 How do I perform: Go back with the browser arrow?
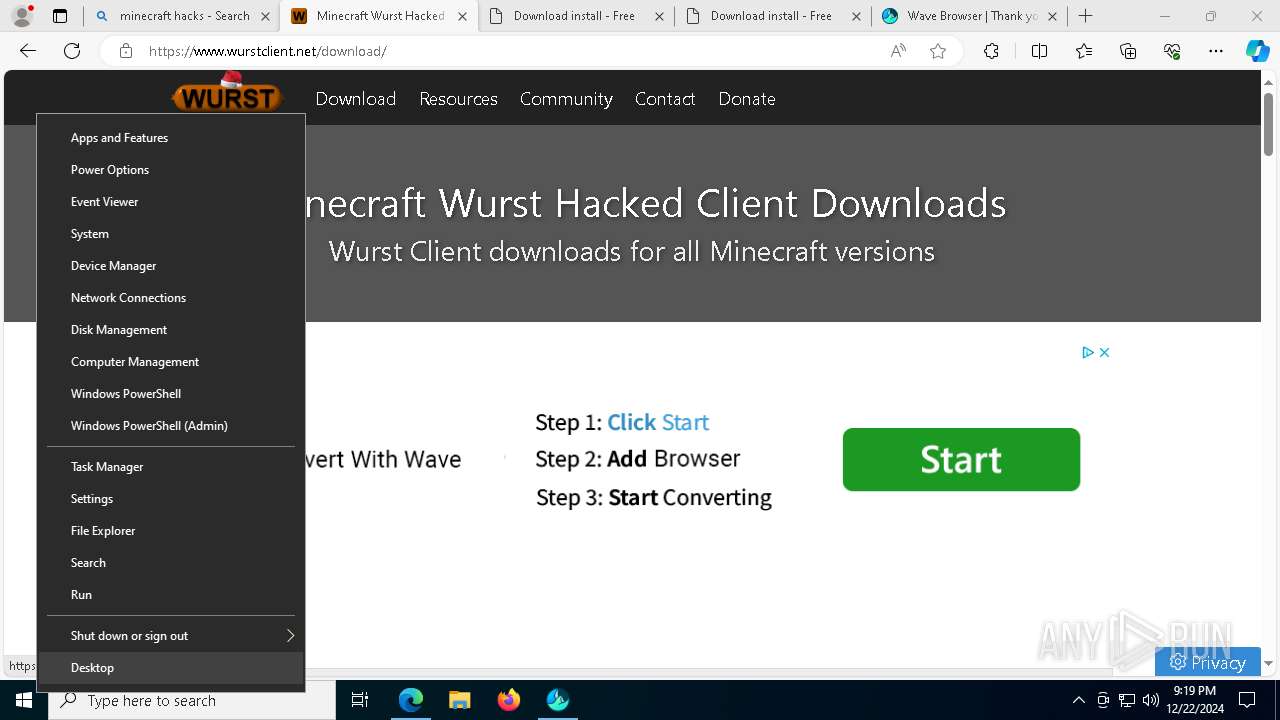28,51
